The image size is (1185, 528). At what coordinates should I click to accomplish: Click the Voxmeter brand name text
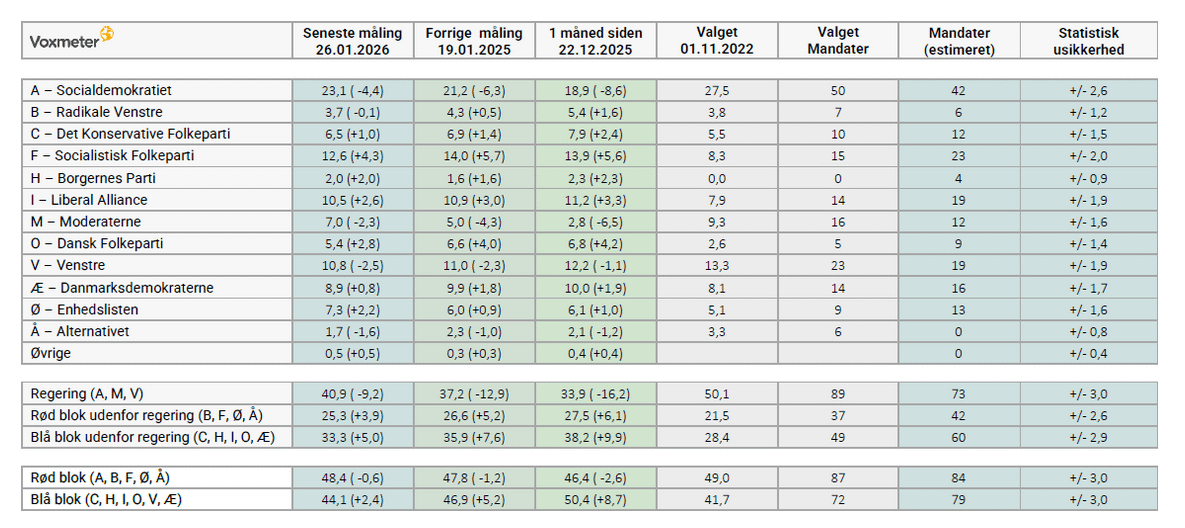coord(64,42)
